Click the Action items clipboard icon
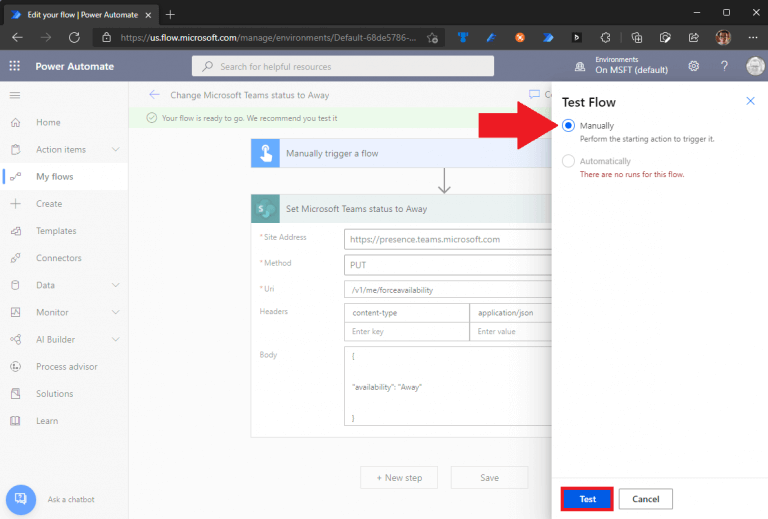This screenshot has height=519, width=768. (16, 149)
